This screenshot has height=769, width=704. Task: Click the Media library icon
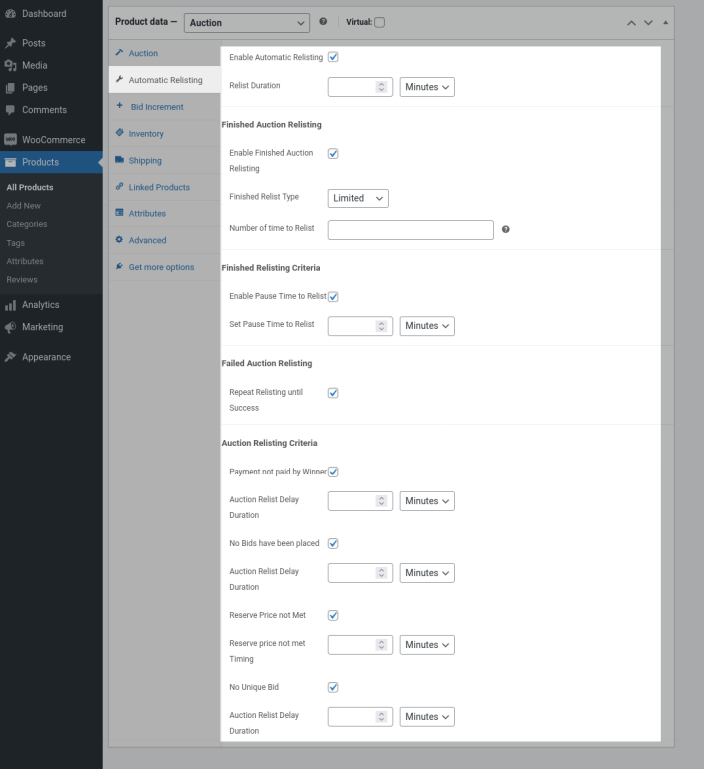pyautogui.click(x=10, y=66)
